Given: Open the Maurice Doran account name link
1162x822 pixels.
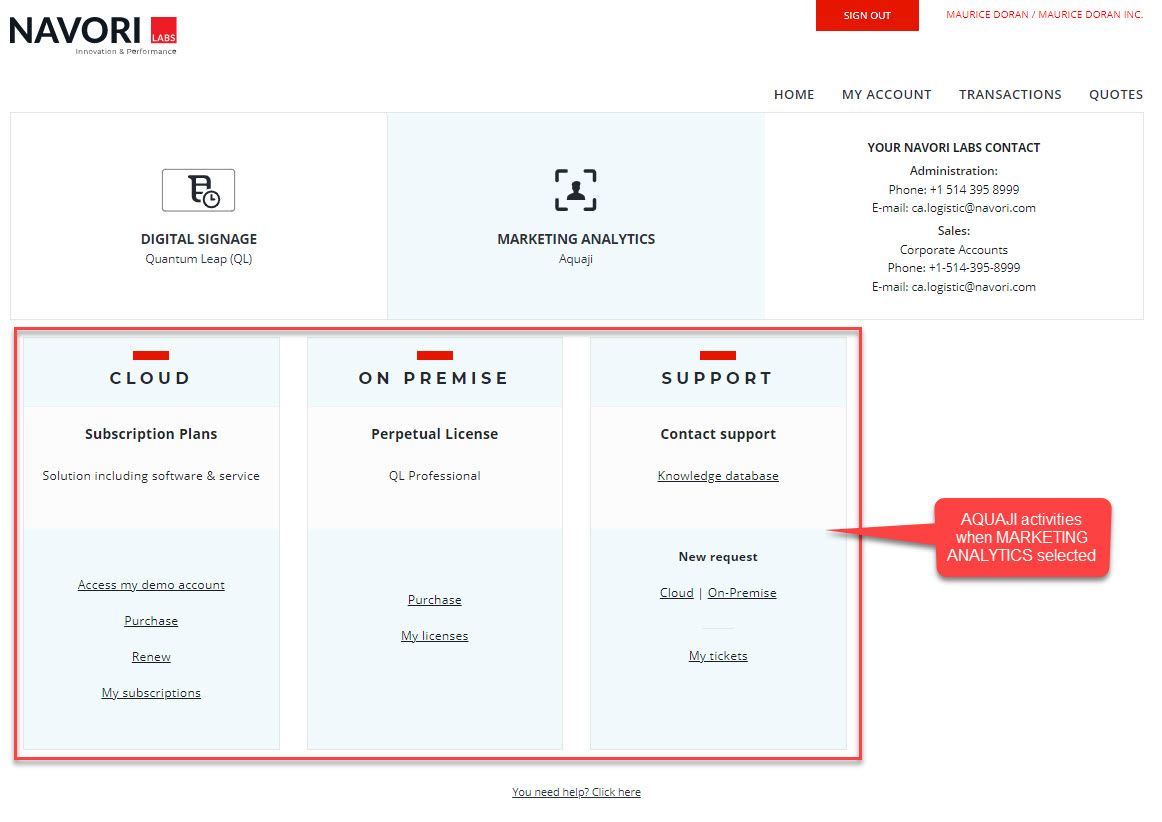Looking at the screenshot, I should [x=1044, y=15].
